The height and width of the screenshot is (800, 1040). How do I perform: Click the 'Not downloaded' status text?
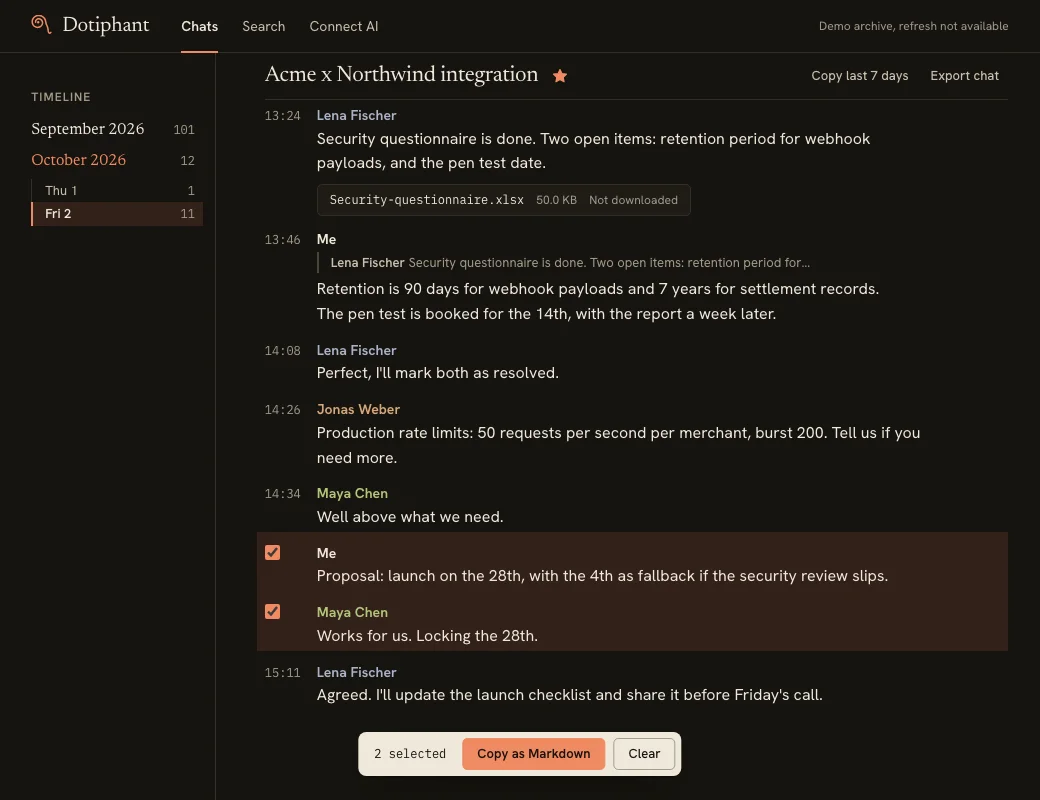(x=633, y=200)
